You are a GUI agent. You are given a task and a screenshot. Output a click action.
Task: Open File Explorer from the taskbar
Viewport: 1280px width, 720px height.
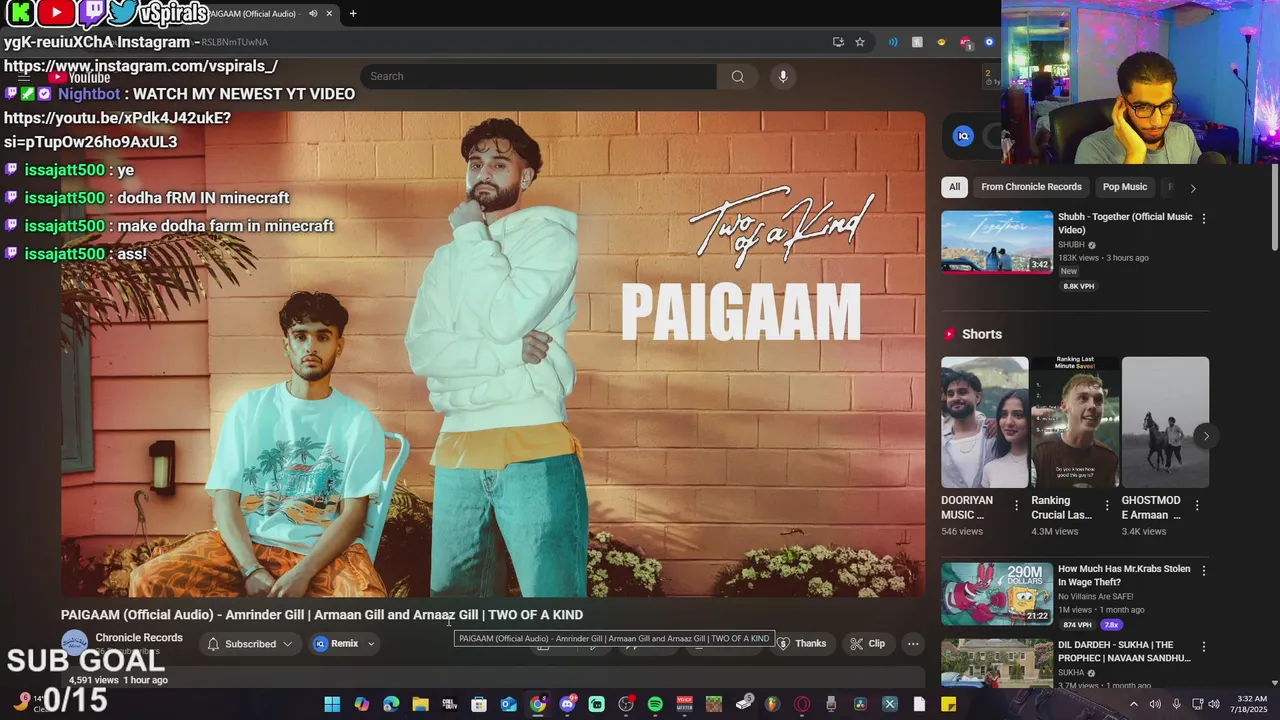[420, 704]
